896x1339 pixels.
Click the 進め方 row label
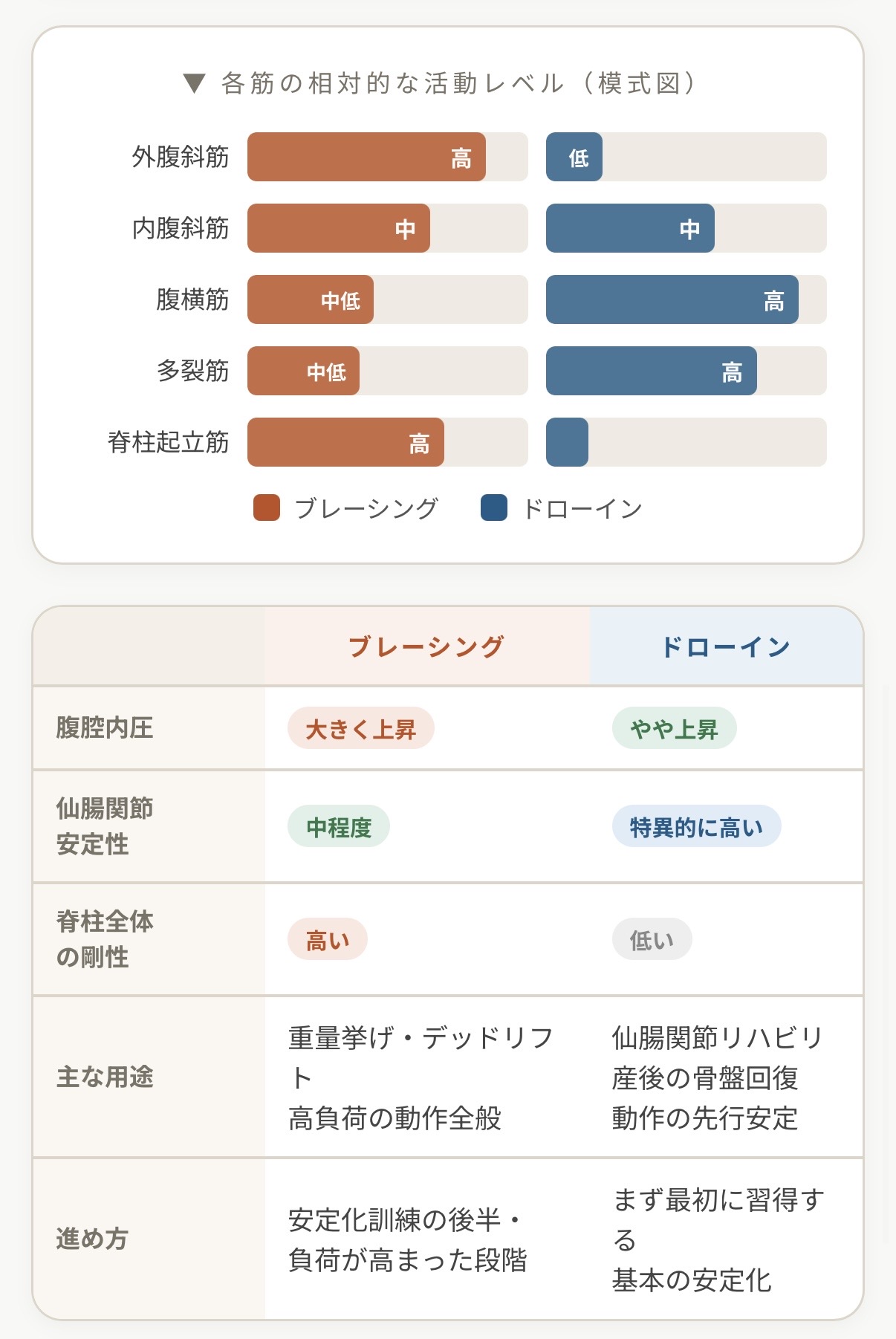(92, 1239)
